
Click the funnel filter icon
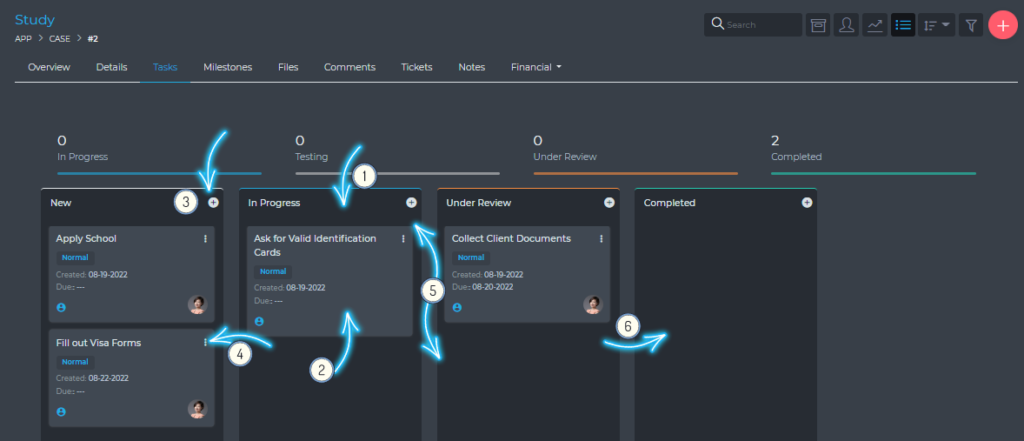(970, 25)
